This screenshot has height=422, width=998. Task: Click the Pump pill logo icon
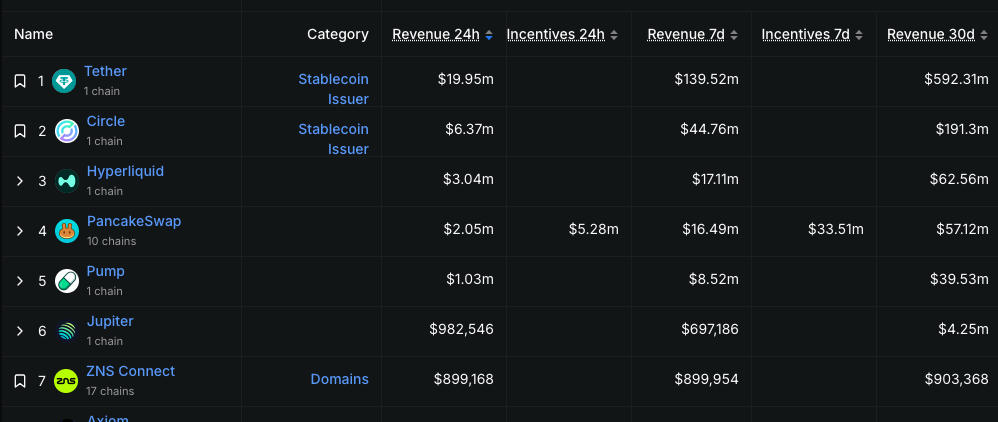point(66,281)
